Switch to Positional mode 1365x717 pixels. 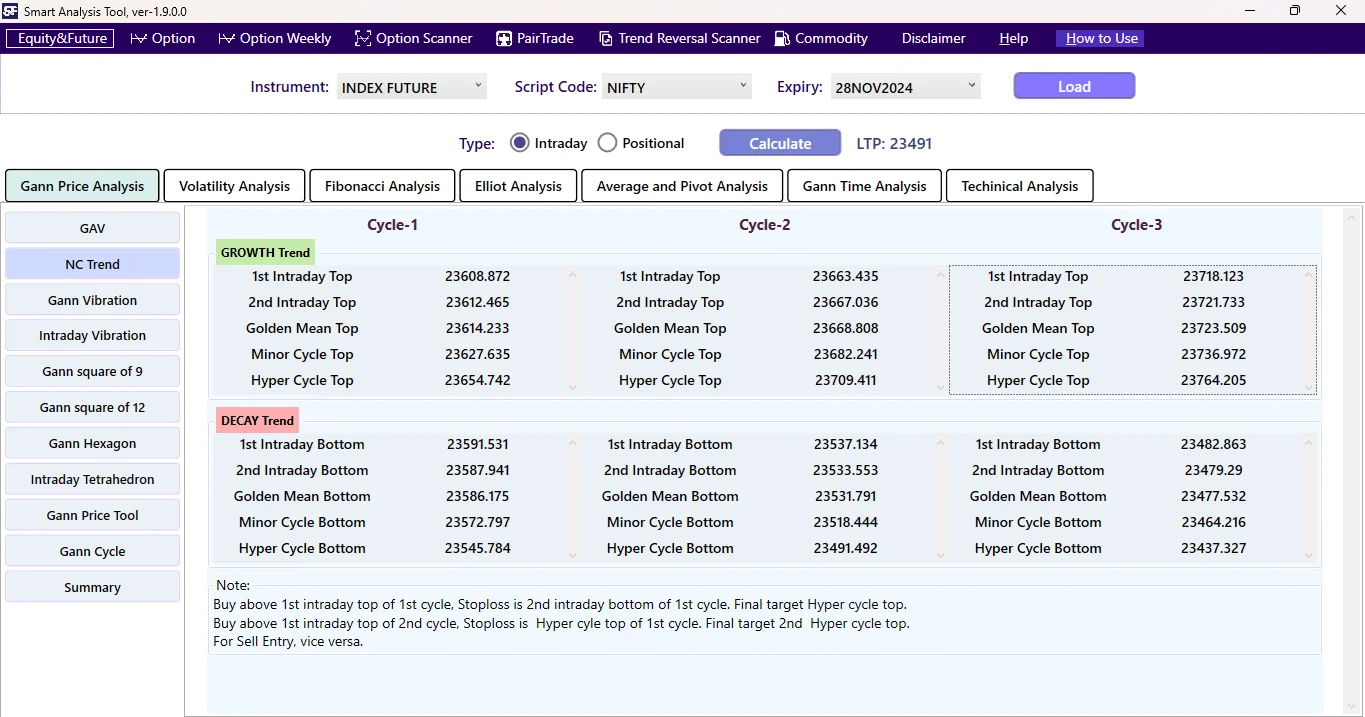[x=607, y=142]
